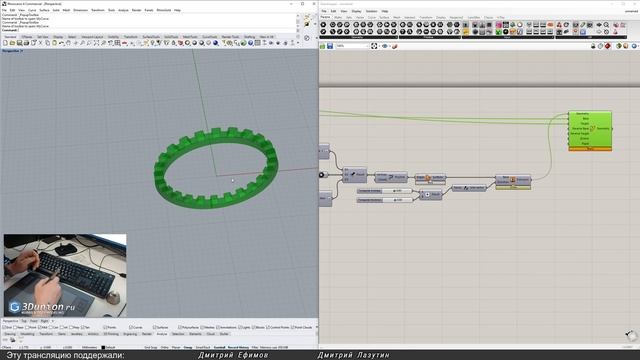640x360 pixels.
Task: Switch to the Display toolbar tab in Rhino
Action: tap(58, 37)
